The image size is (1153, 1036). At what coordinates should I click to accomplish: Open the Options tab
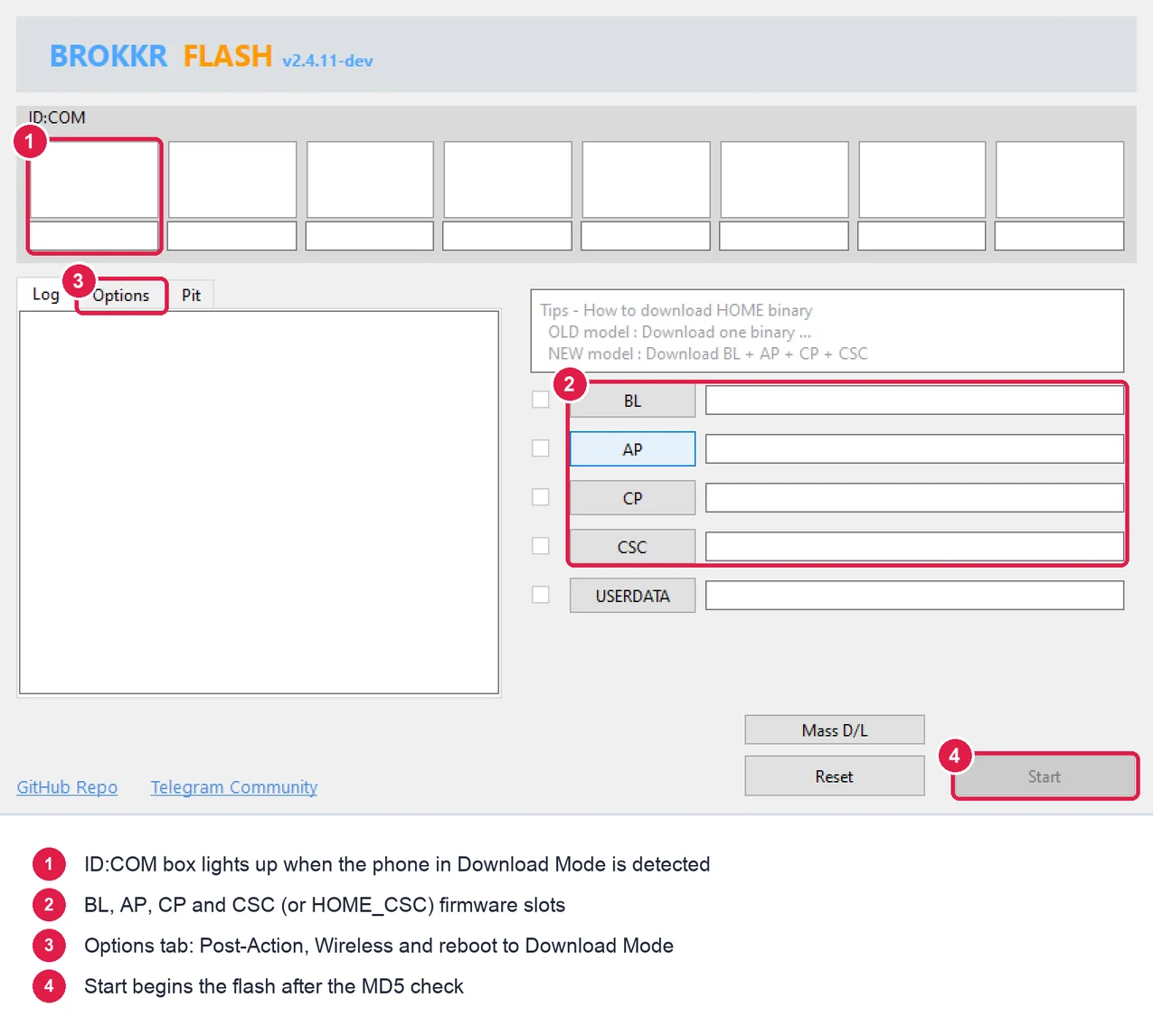tap(121, 296)
